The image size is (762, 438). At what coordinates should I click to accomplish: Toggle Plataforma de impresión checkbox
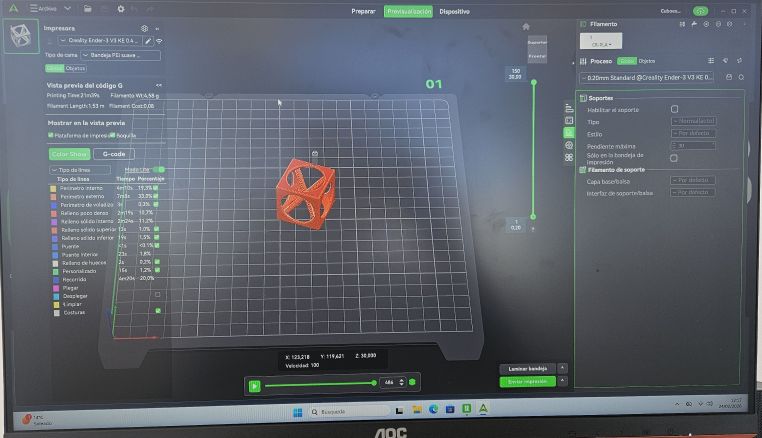coord(51,135)
